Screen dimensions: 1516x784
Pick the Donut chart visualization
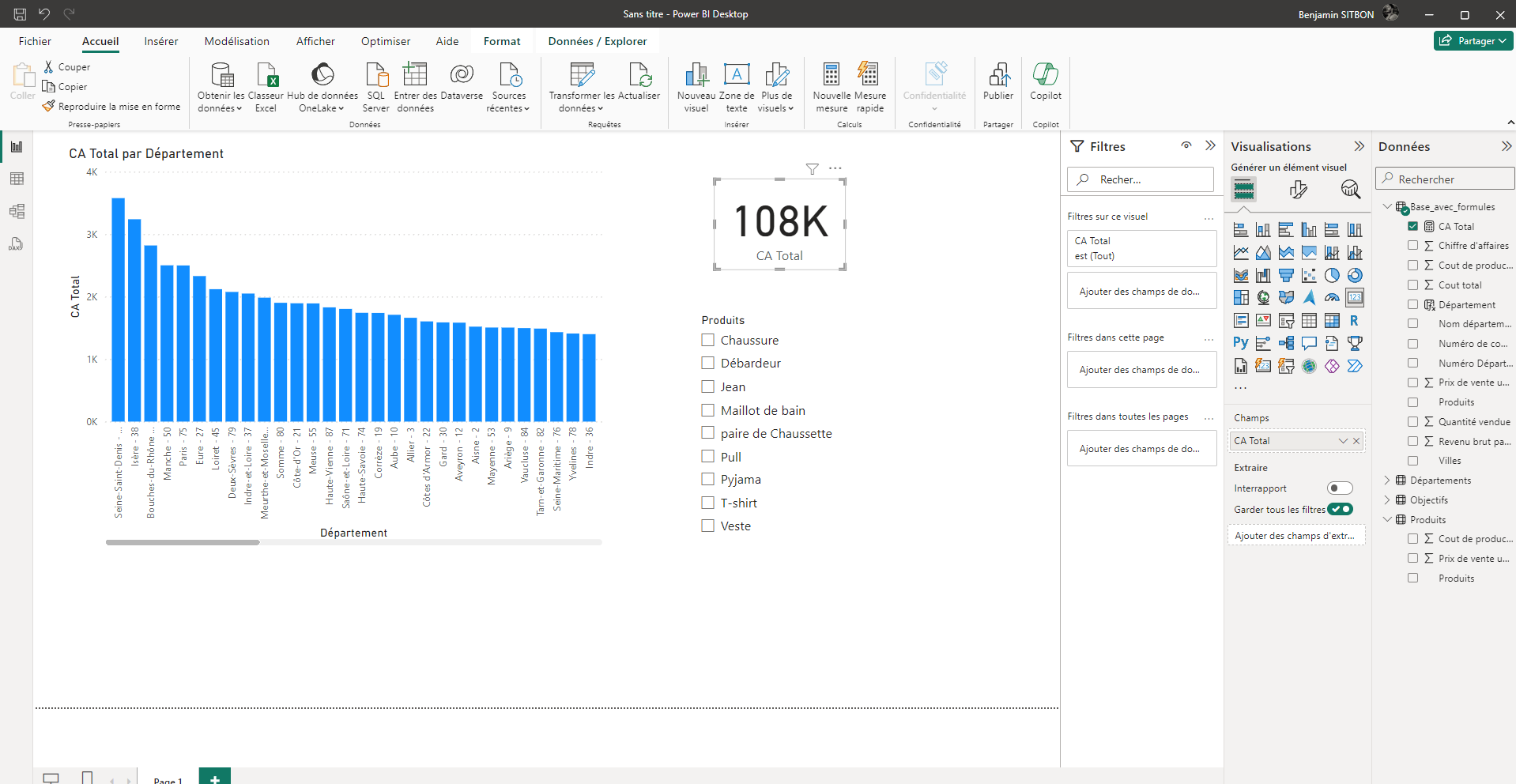(x=1355, y=276)
